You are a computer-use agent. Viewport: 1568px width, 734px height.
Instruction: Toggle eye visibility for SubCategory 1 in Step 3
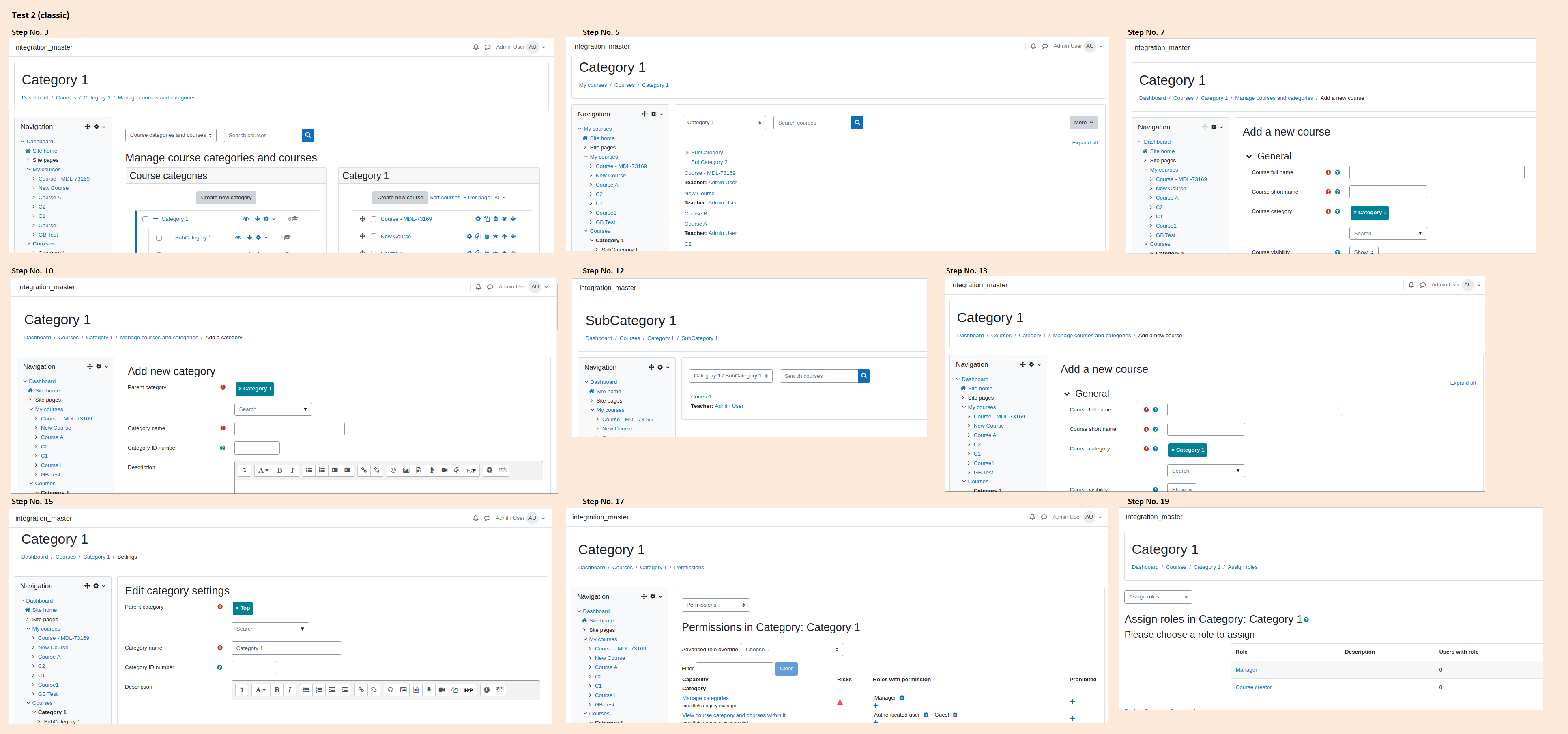click(238, 237)
